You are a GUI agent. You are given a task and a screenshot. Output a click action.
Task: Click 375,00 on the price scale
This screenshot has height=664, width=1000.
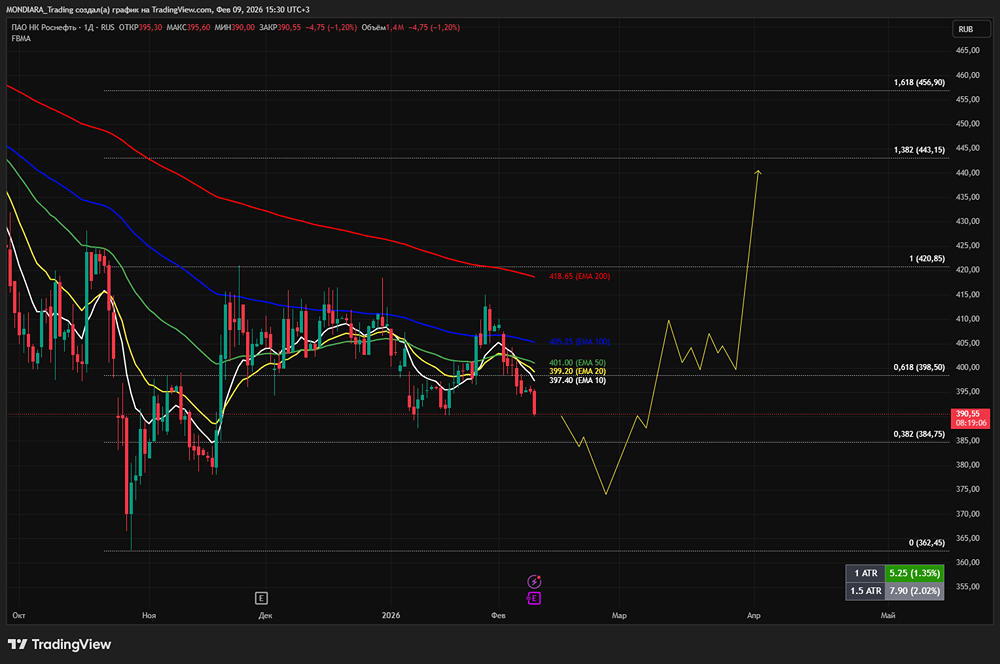coord(967,489)
